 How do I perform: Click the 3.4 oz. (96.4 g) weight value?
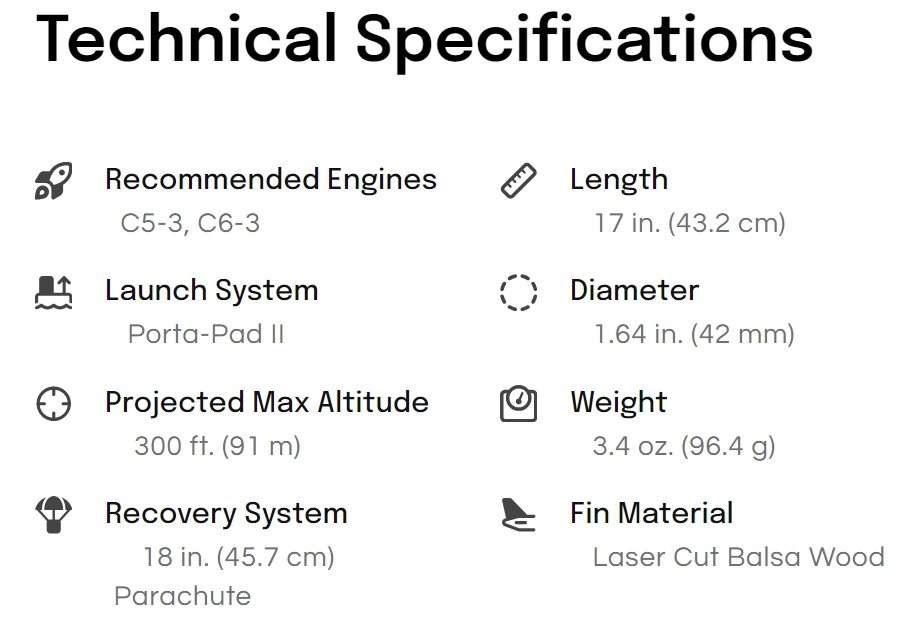pyautogui.click(x=684, y=446)
